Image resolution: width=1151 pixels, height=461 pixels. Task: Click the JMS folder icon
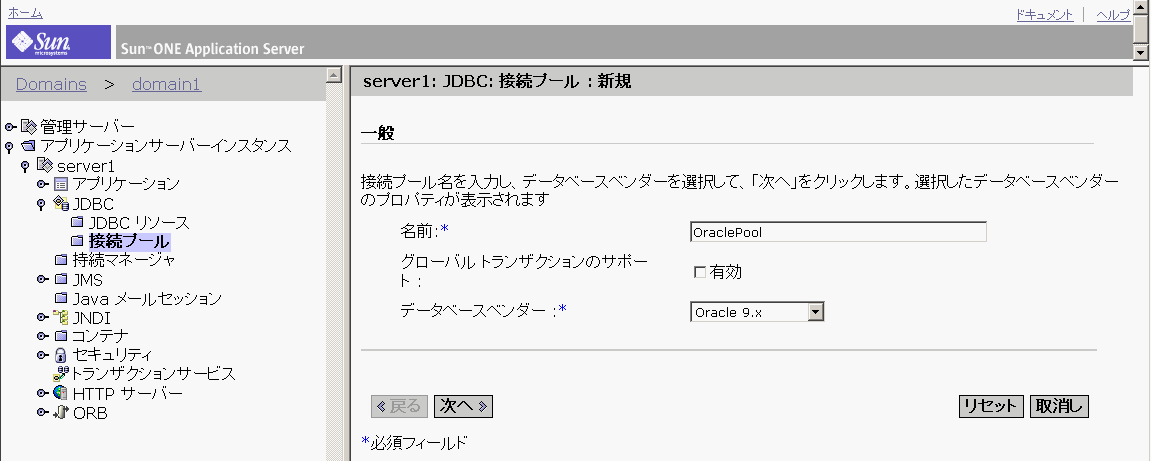(61, 280)
